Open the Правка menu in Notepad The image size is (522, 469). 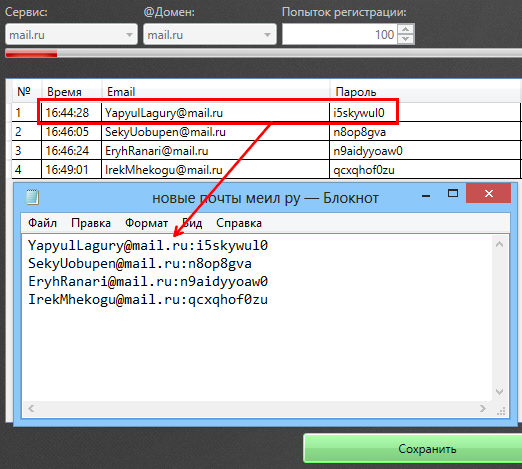[x=91, y=223]
